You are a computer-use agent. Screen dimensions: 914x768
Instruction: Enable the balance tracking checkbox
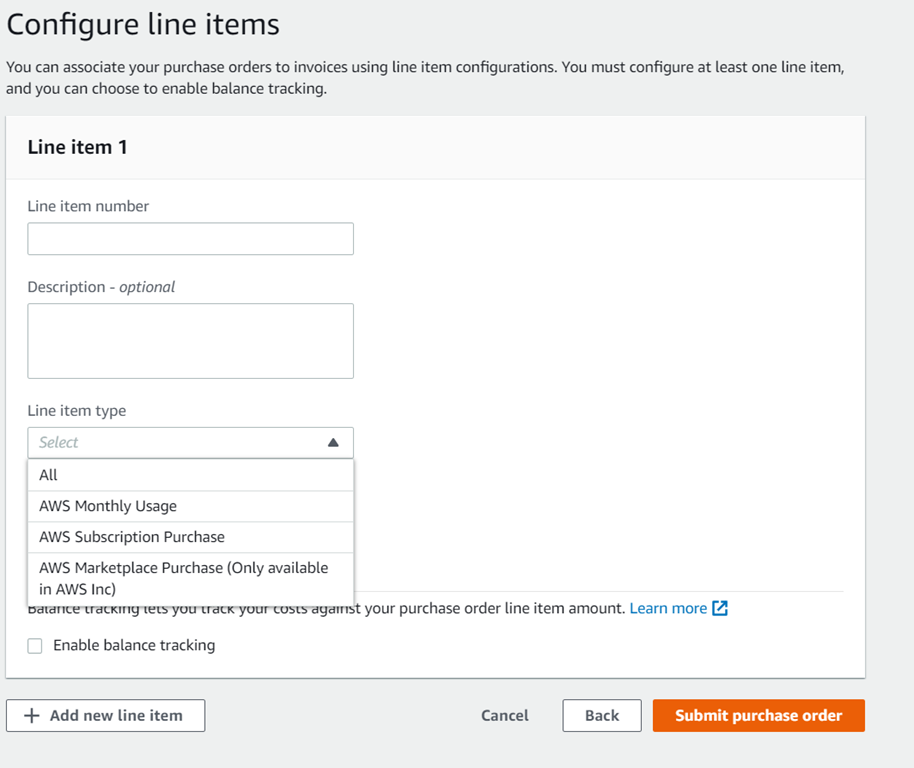[35, 646]
